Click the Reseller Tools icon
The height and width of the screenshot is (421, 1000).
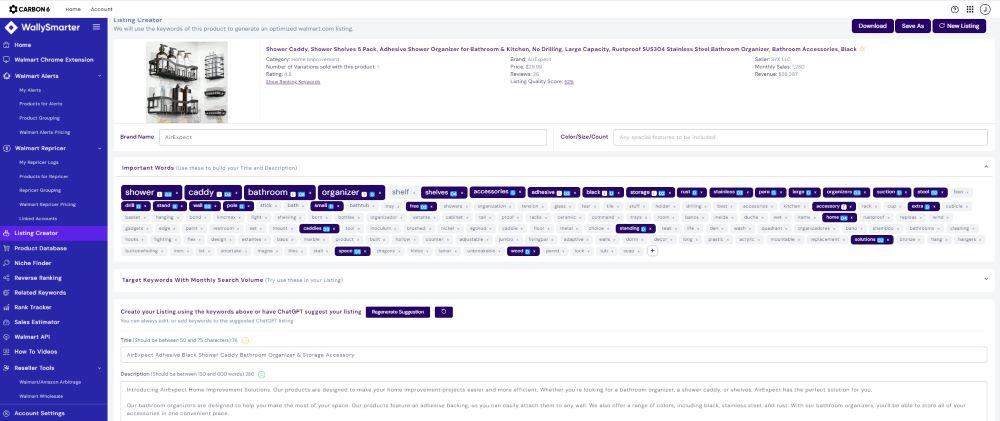(x=6, y=368)
